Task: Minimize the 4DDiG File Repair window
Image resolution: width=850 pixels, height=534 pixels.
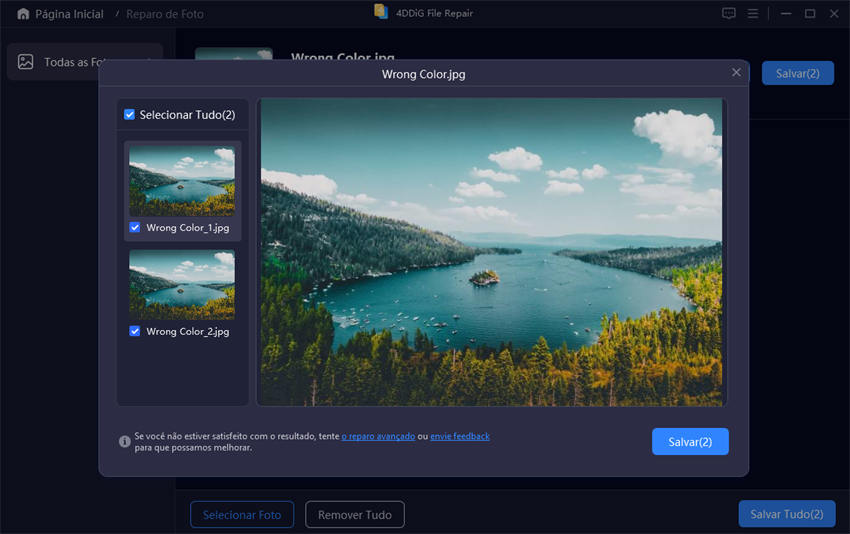Action: (x=786, y=14)
